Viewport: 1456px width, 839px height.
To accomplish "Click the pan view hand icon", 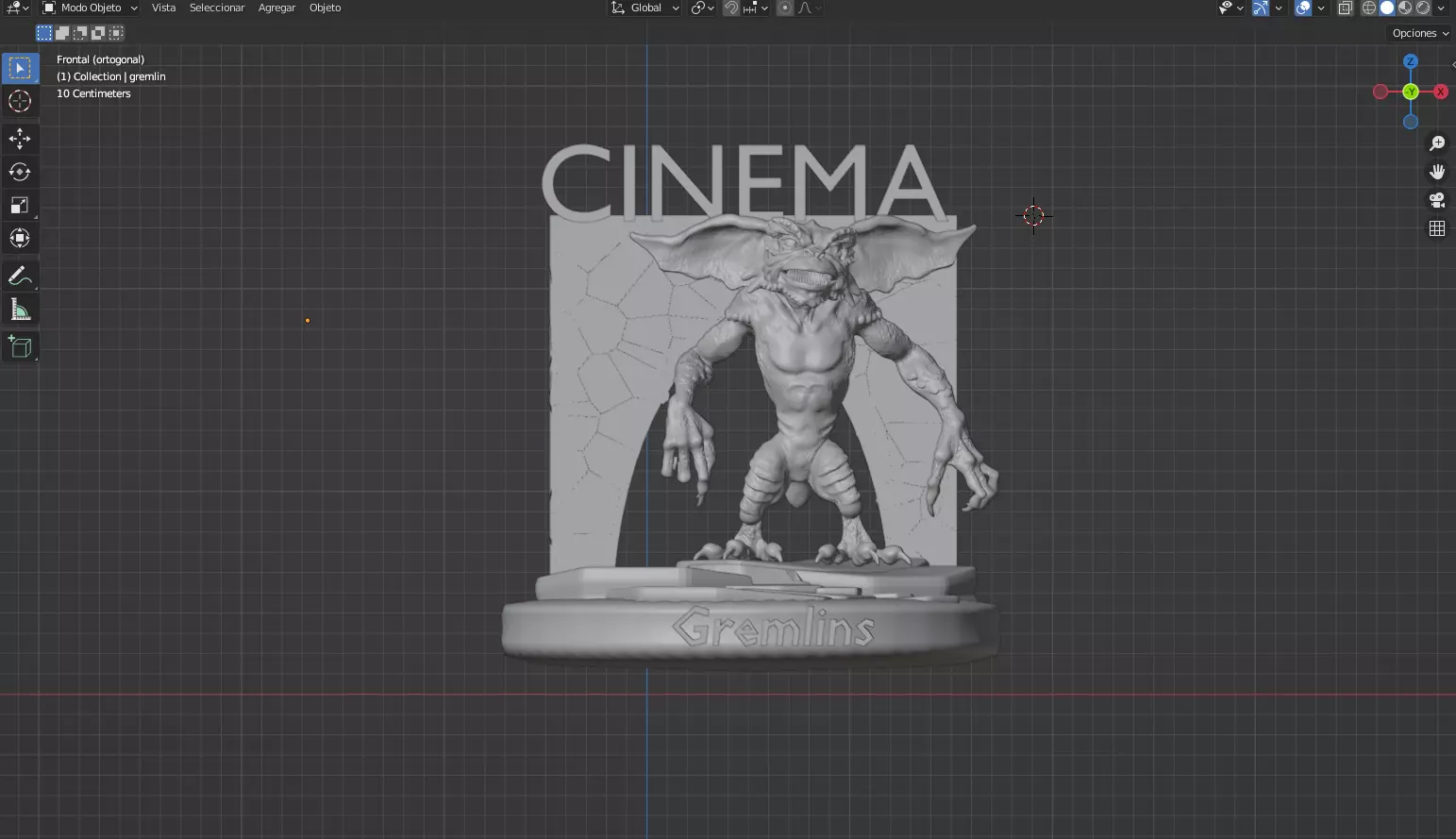I will tap(1437, 172).
